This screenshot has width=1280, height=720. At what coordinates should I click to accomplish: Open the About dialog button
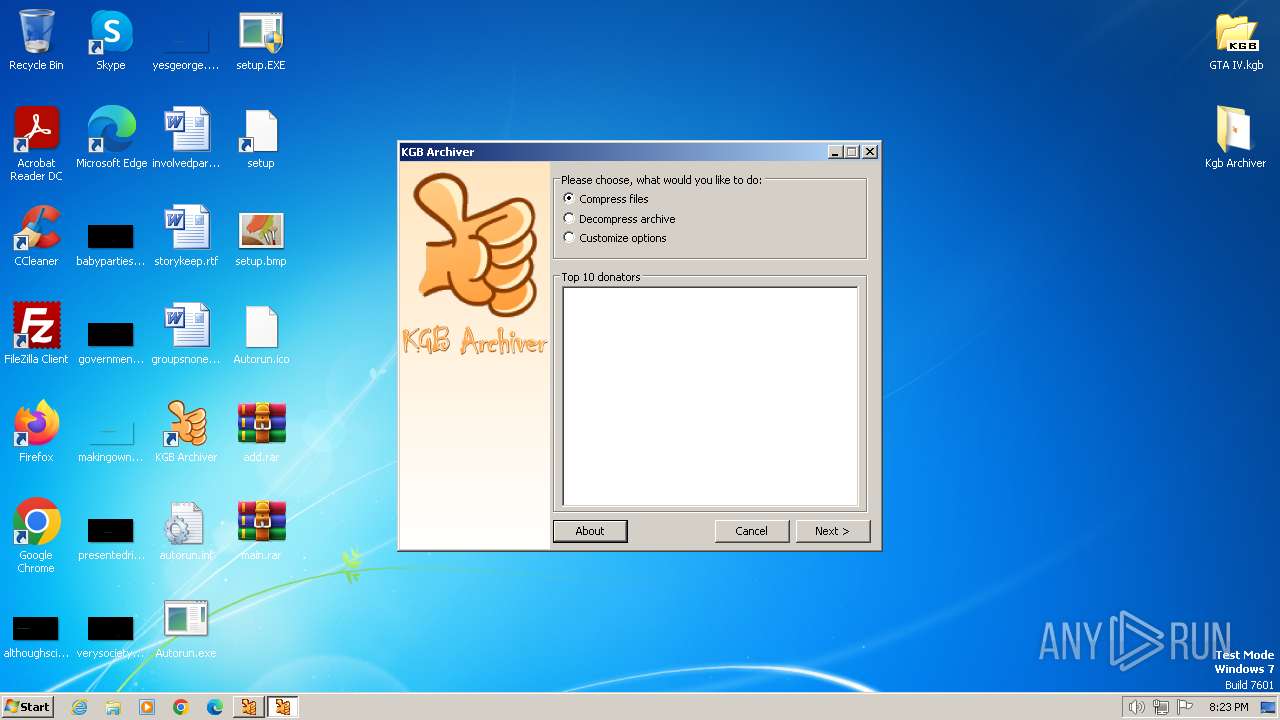coord(590,531)
